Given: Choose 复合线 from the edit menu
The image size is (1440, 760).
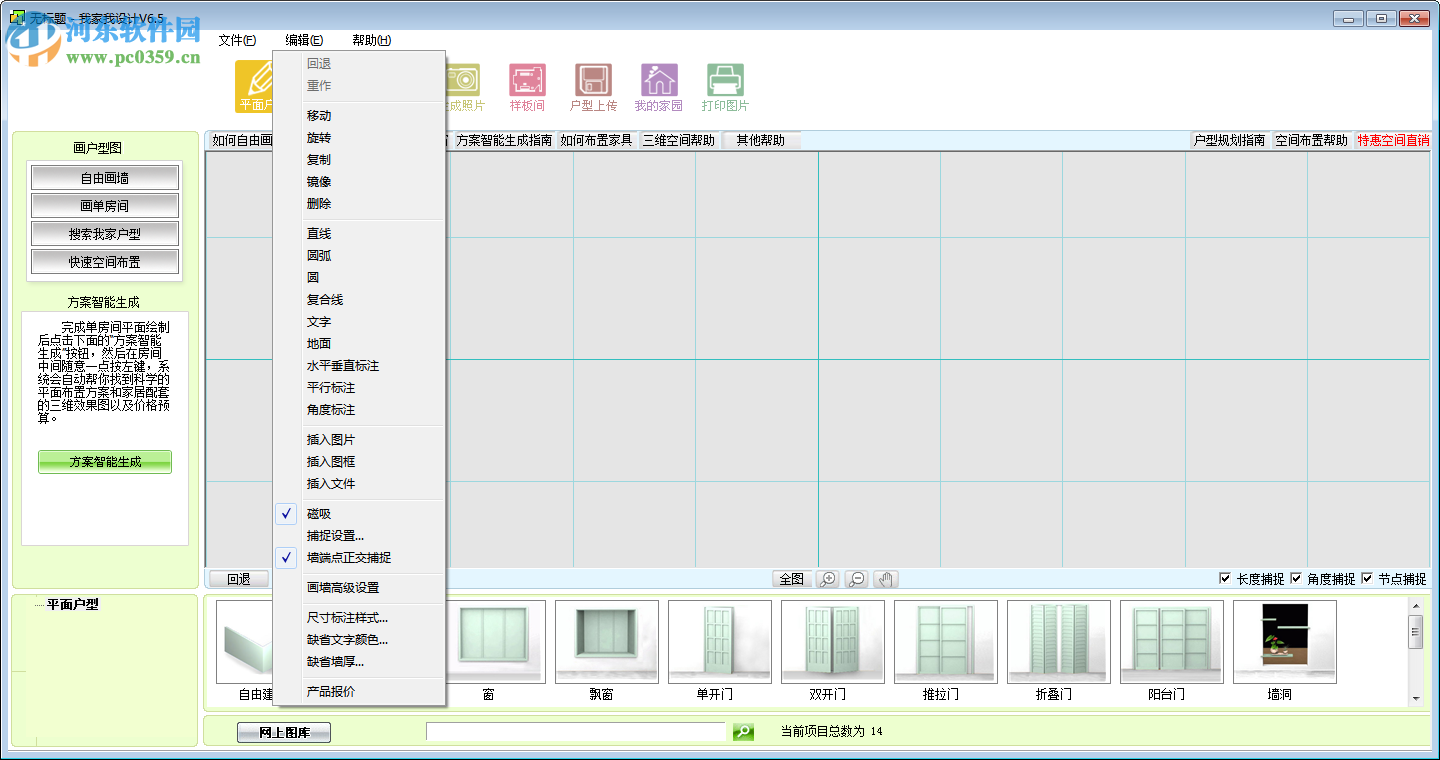Looking at the screenshot, I should [x=360, y=300].
